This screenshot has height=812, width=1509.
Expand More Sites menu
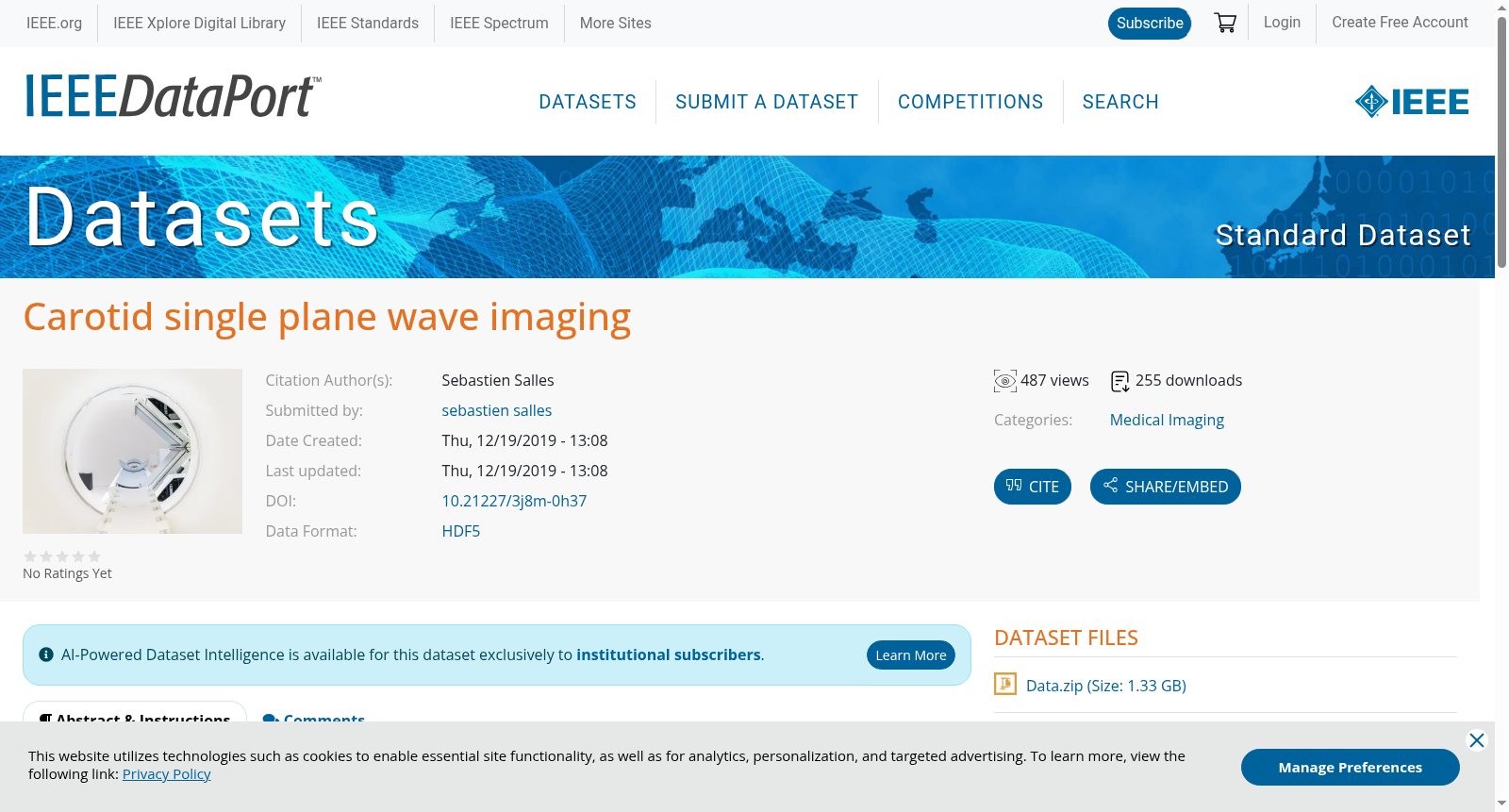pyautogui.click(x=615, y=23)
